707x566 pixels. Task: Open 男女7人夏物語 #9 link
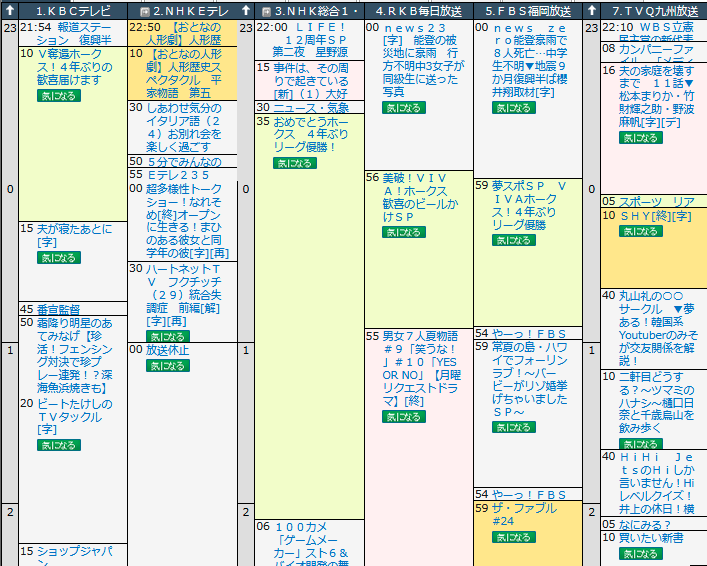pyautogui.click(x=422, y=368)
